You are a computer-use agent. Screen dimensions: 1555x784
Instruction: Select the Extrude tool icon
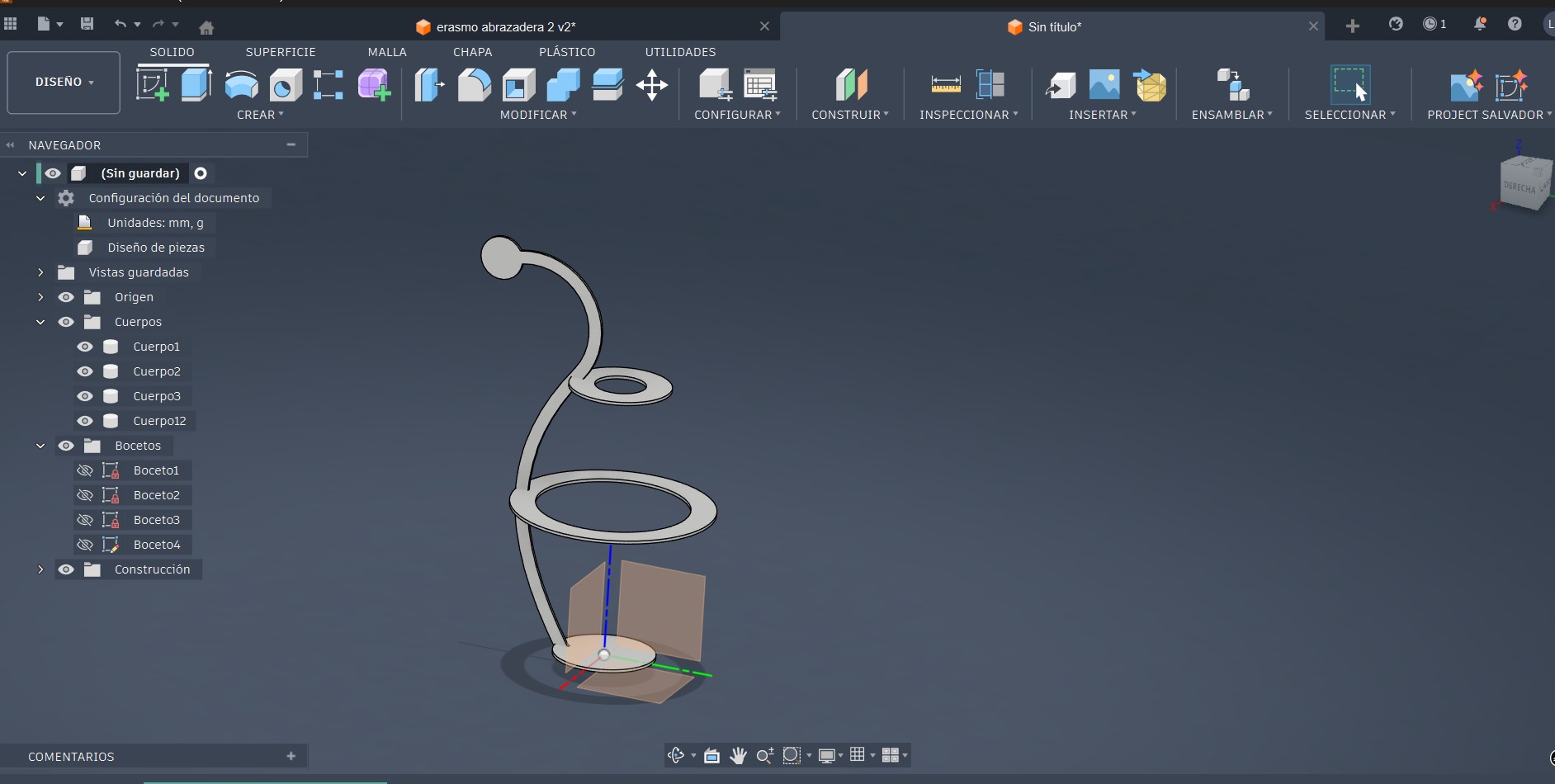(x=196, y=85)
